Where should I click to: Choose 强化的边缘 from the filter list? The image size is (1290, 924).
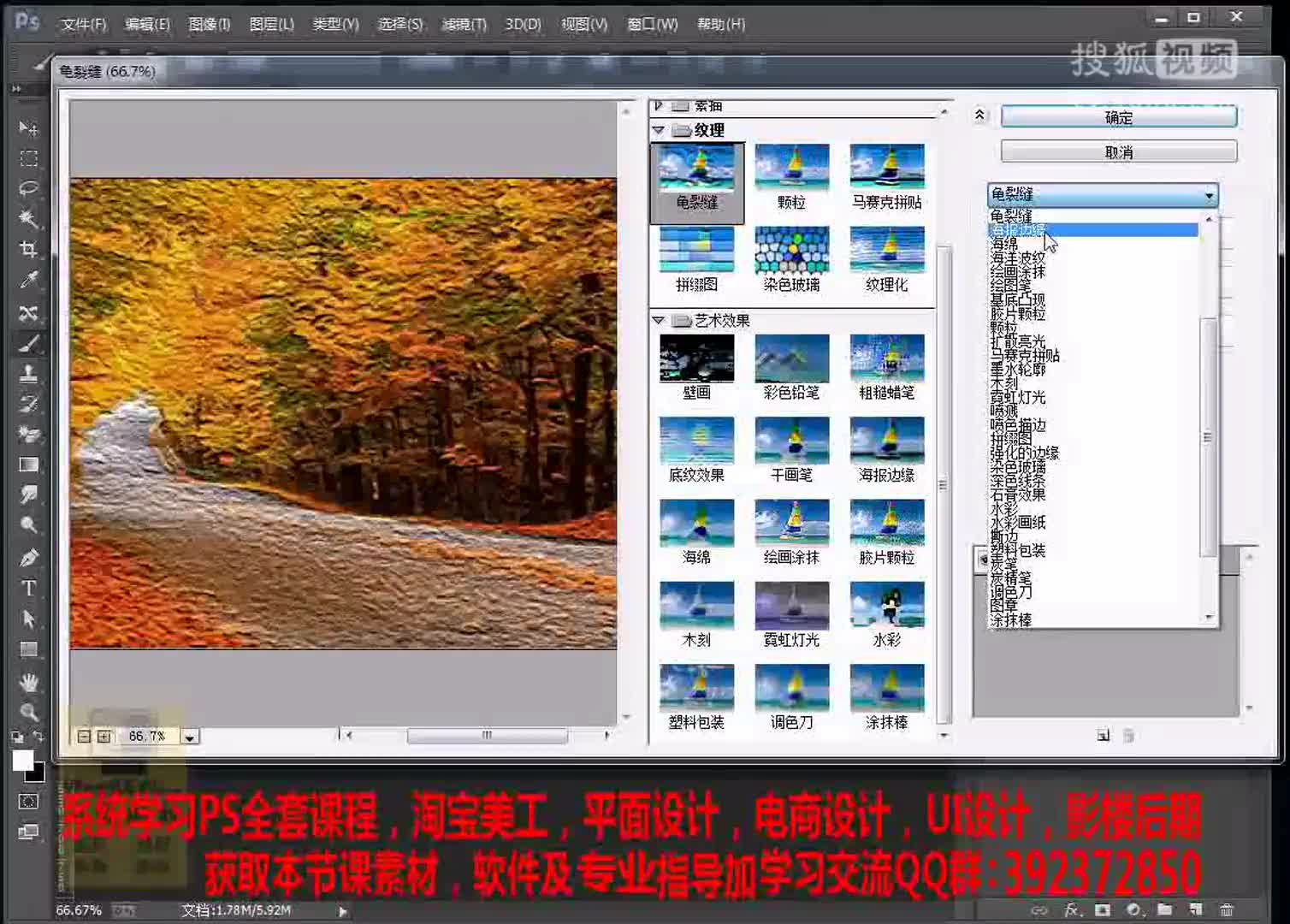tap(1025, 453)
